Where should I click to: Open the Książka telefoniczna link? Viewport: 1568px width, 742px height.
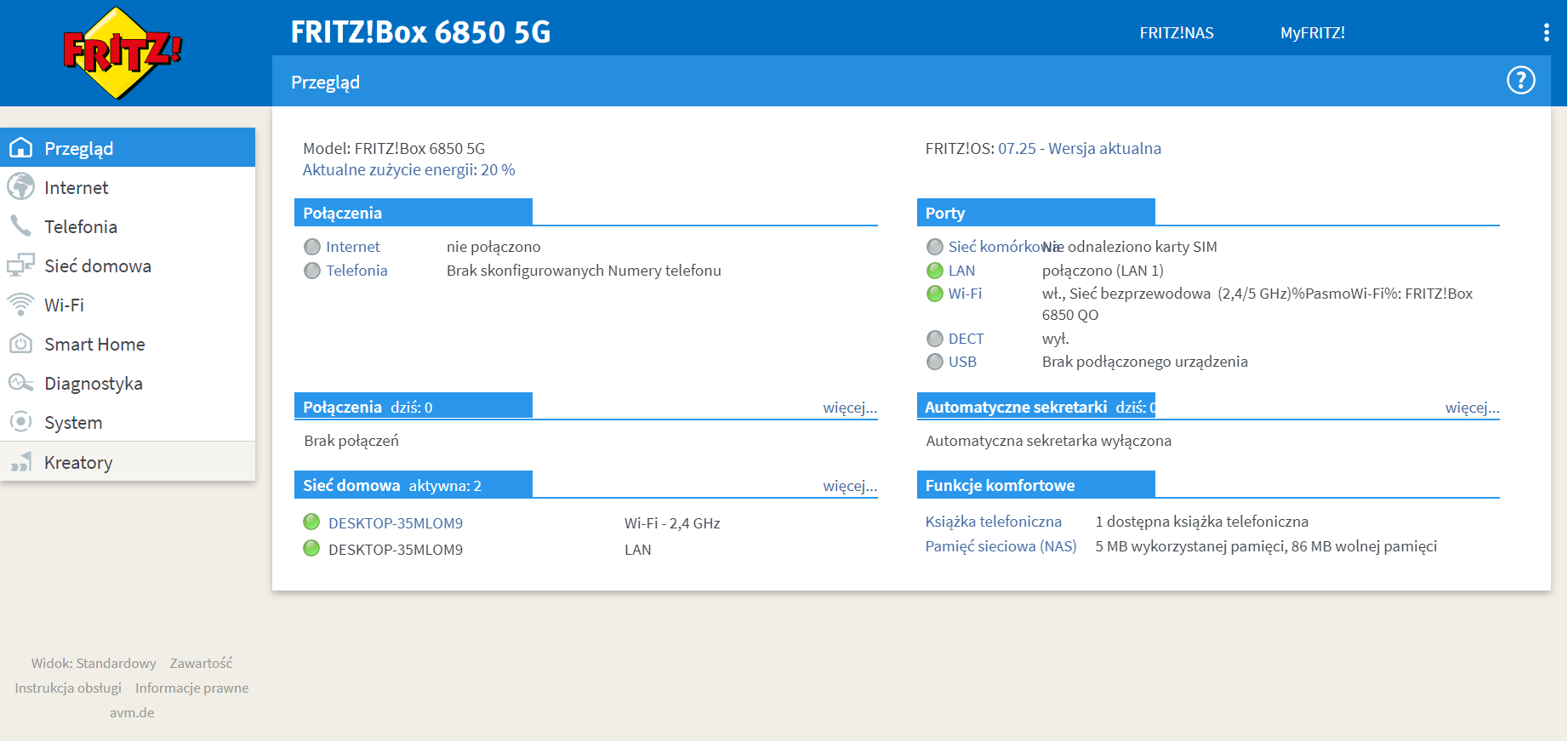point(993,522)
